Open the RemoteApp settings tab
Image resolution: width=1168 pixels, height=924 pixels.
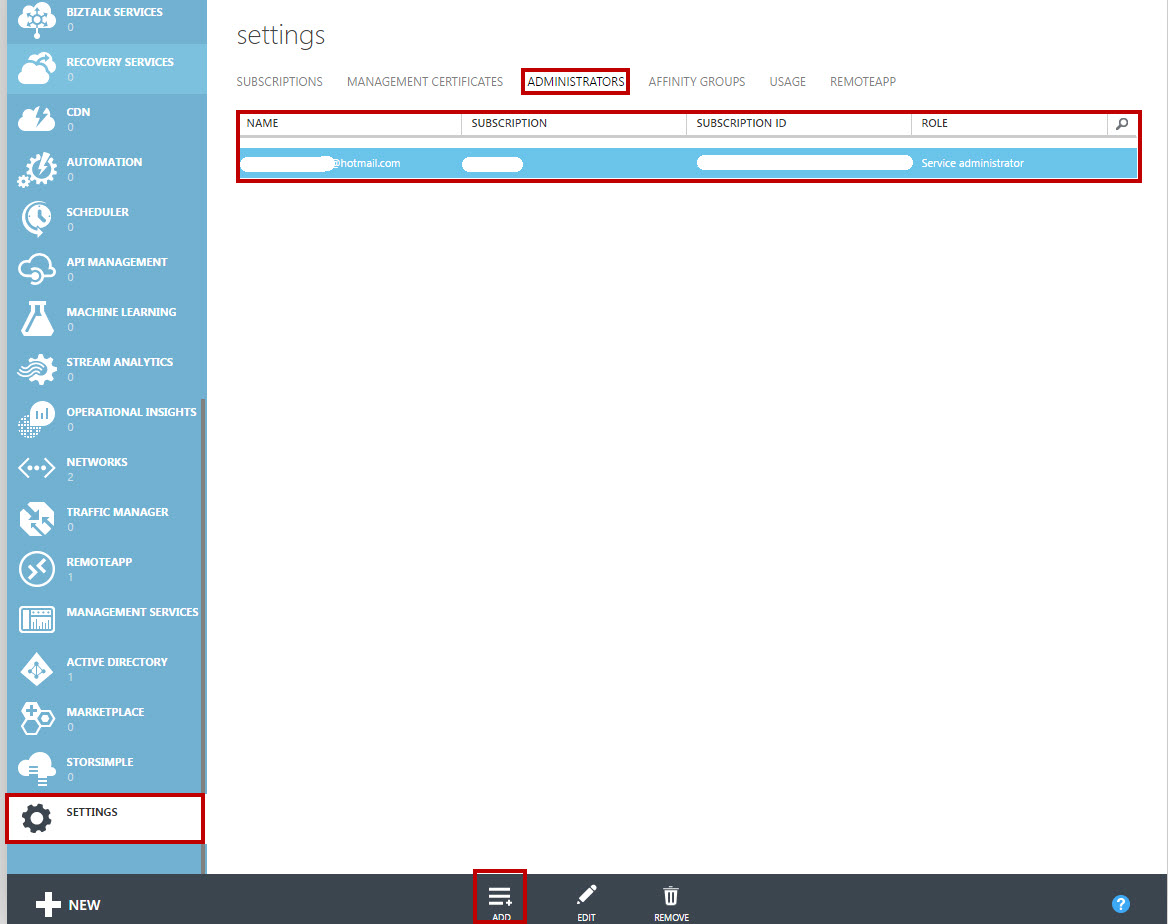863,81
